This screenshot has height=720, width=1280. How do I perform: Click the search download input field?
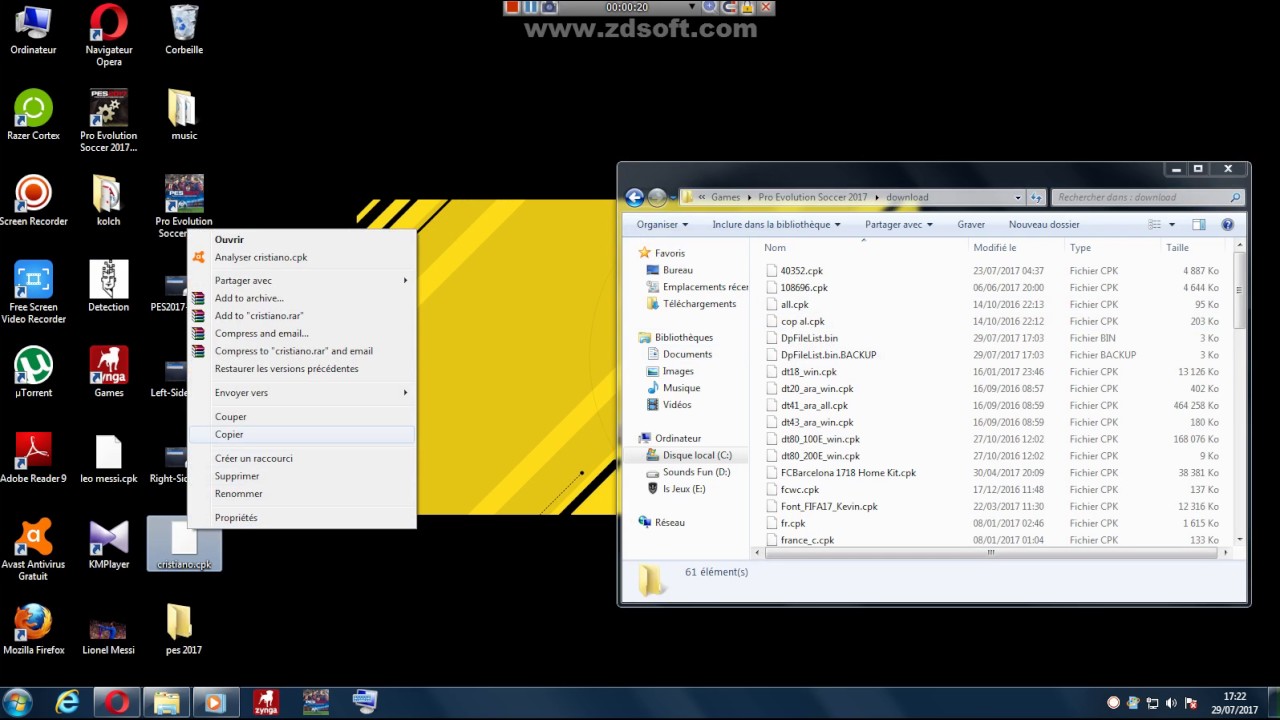pyautogui.click(x=1147, y=197)
